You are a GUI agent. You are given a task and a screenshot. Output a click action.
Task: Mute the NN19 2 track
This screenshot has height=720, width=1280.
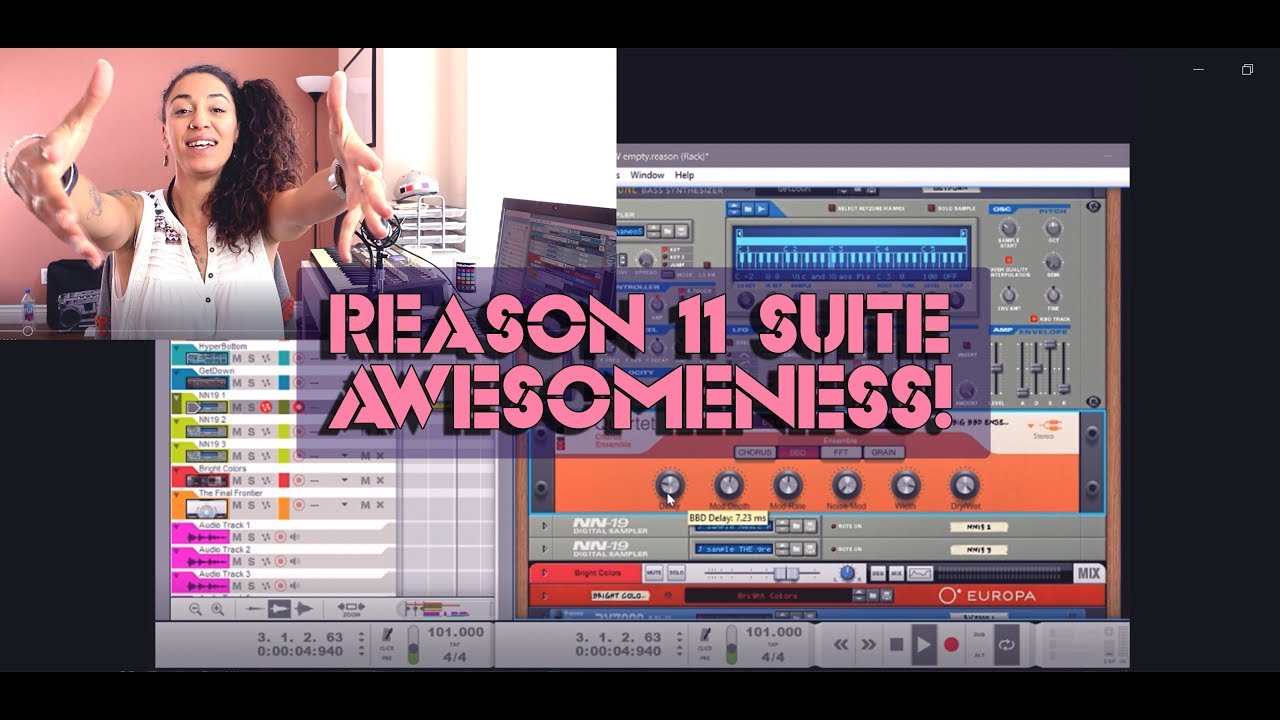[x=237, y=431]
